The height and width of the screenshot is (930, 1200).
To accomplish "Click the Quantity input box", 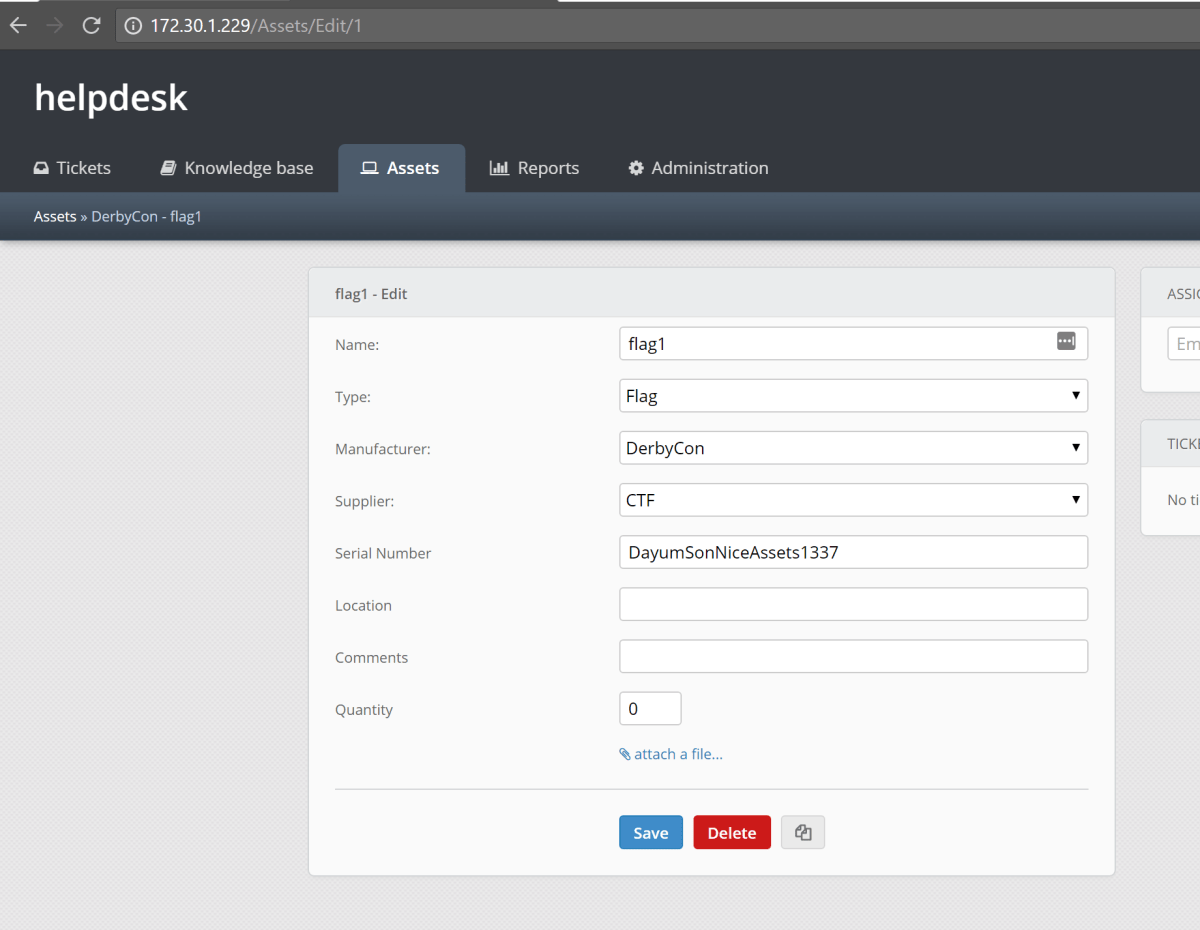I will pyautogui.click(x=650, y=709).
